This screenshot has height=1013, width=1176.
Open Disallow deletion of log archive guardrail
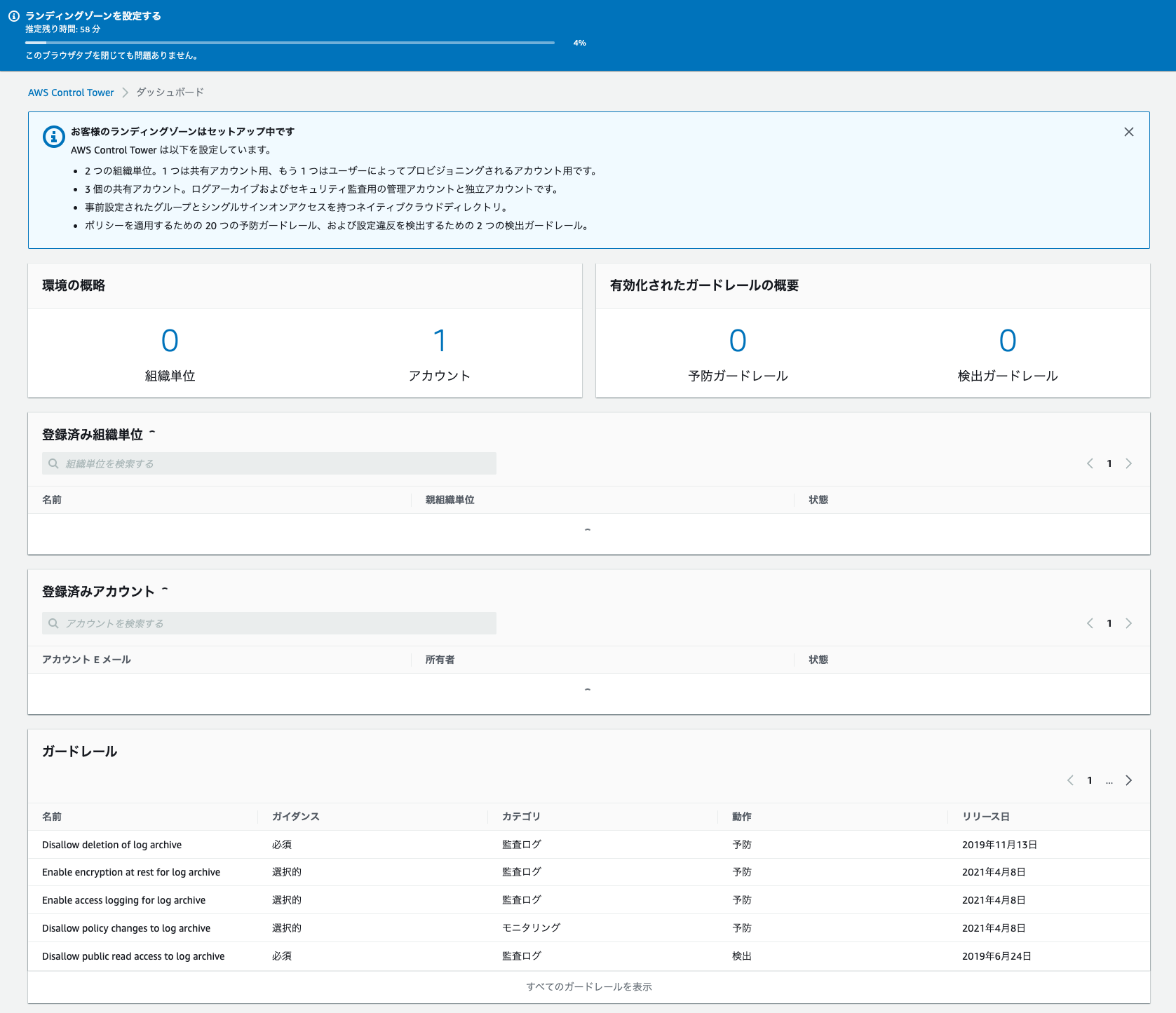coord(111,845)
